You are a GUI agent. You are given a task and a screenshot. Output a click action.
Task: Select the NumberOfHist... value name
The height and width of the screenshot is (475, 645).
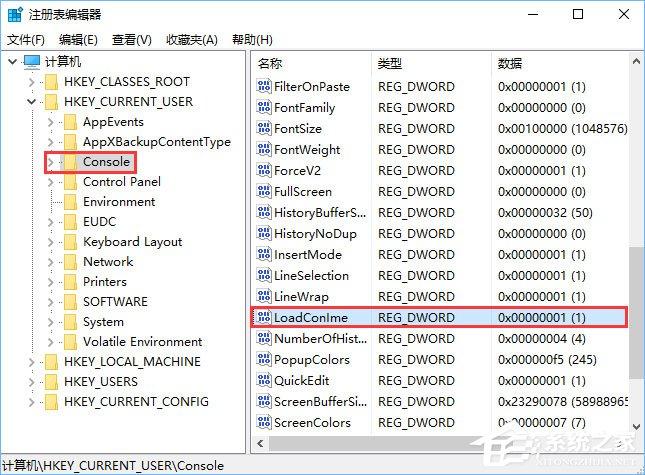(x=320, y=338)
